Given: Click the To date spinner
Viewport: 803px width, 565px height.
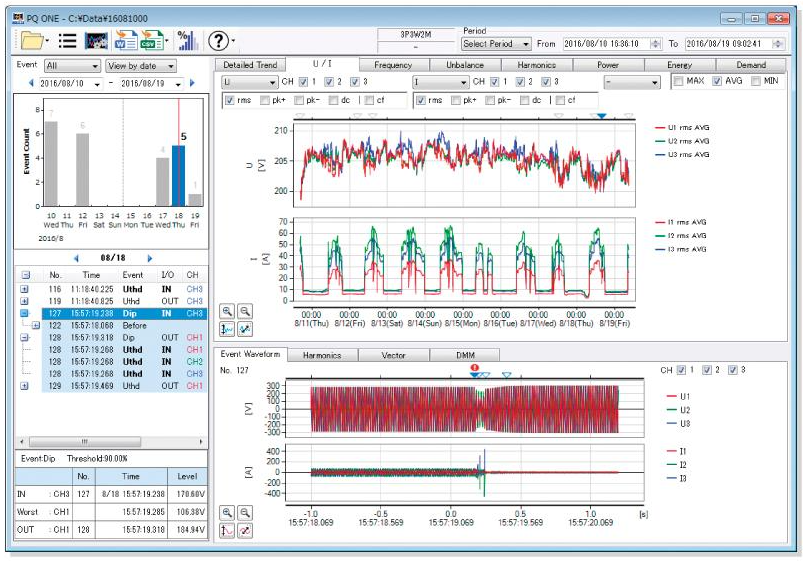Looking at the screenshot, I should (x=777, y=44).
